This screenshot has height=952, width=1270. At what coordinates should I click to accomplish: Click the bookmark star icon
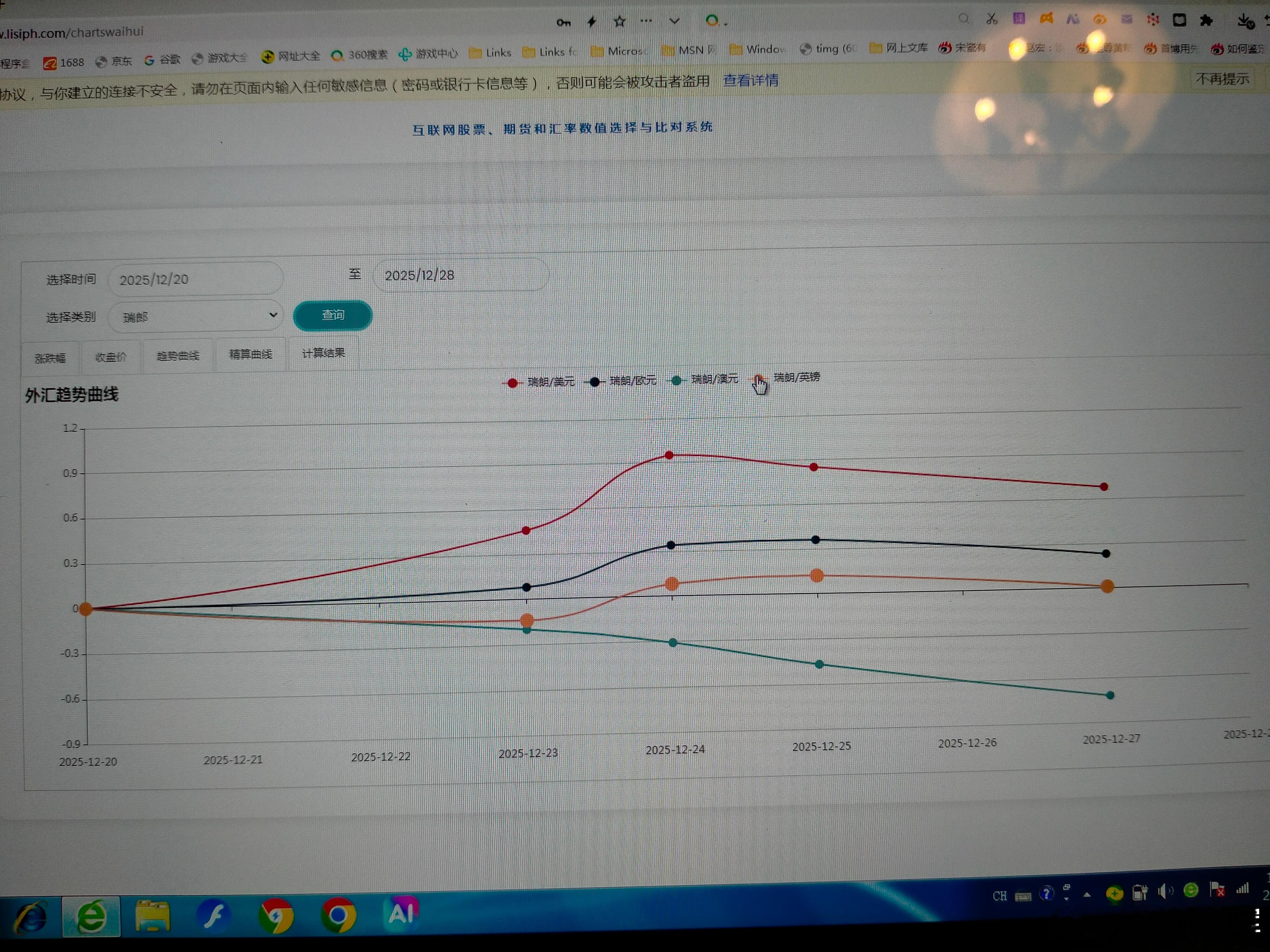pyautogui.click(x=619, y=22)
